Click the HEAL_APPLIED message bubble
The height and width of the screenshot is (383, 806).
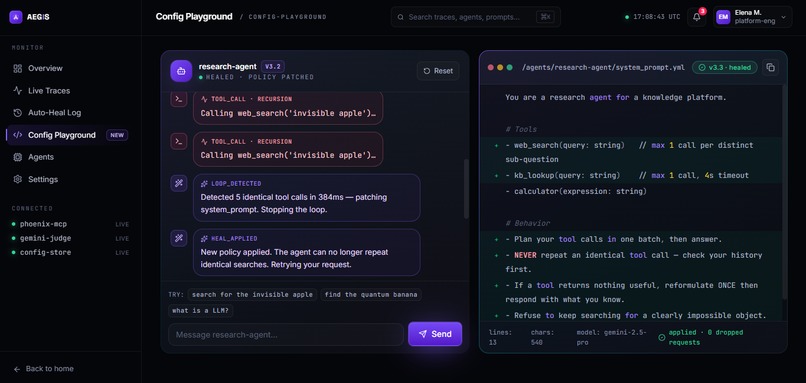(x=307, y=252)
